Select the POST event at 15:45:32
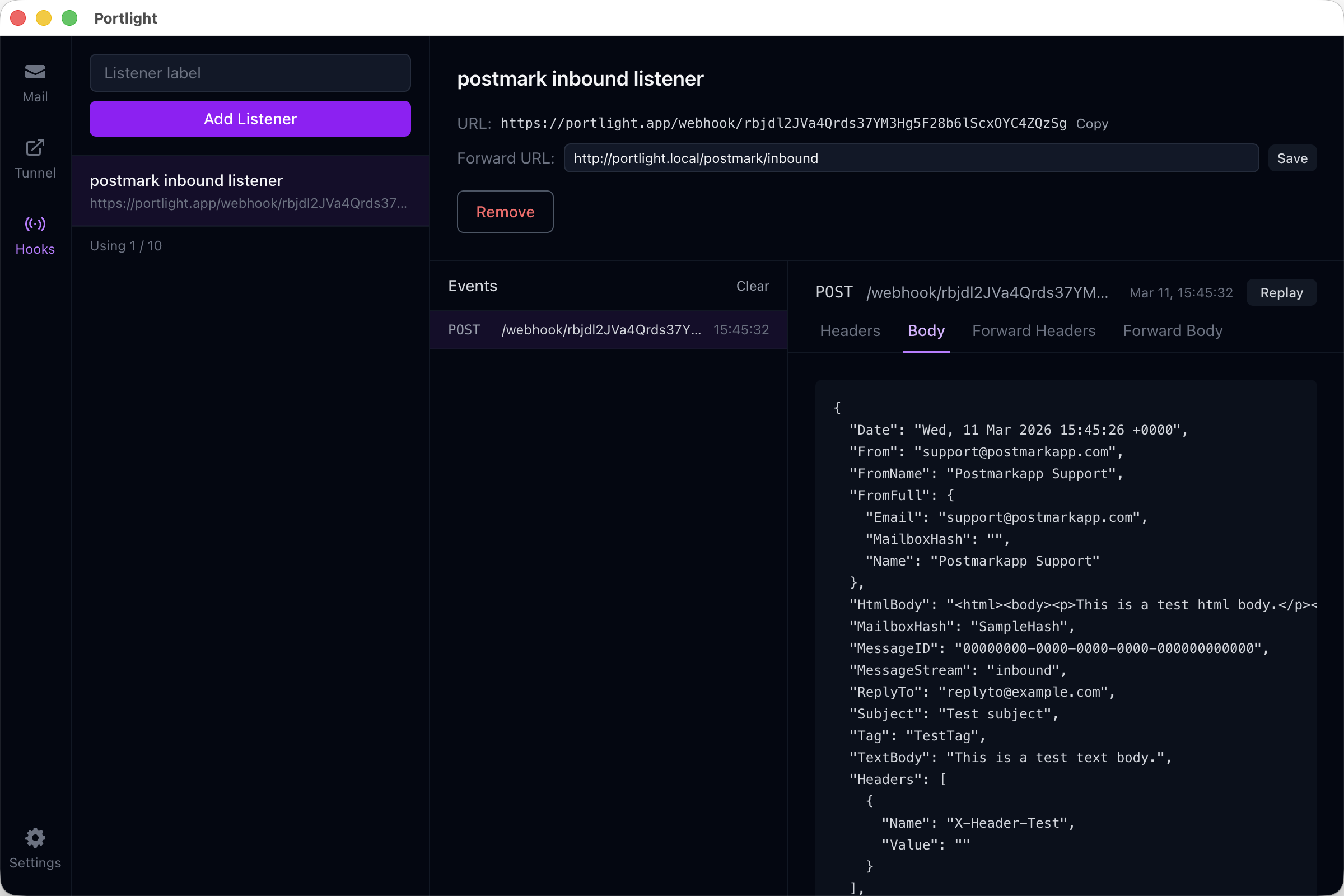The height and width of the screenshot is (896, 1344). click(x=608, y=330)
